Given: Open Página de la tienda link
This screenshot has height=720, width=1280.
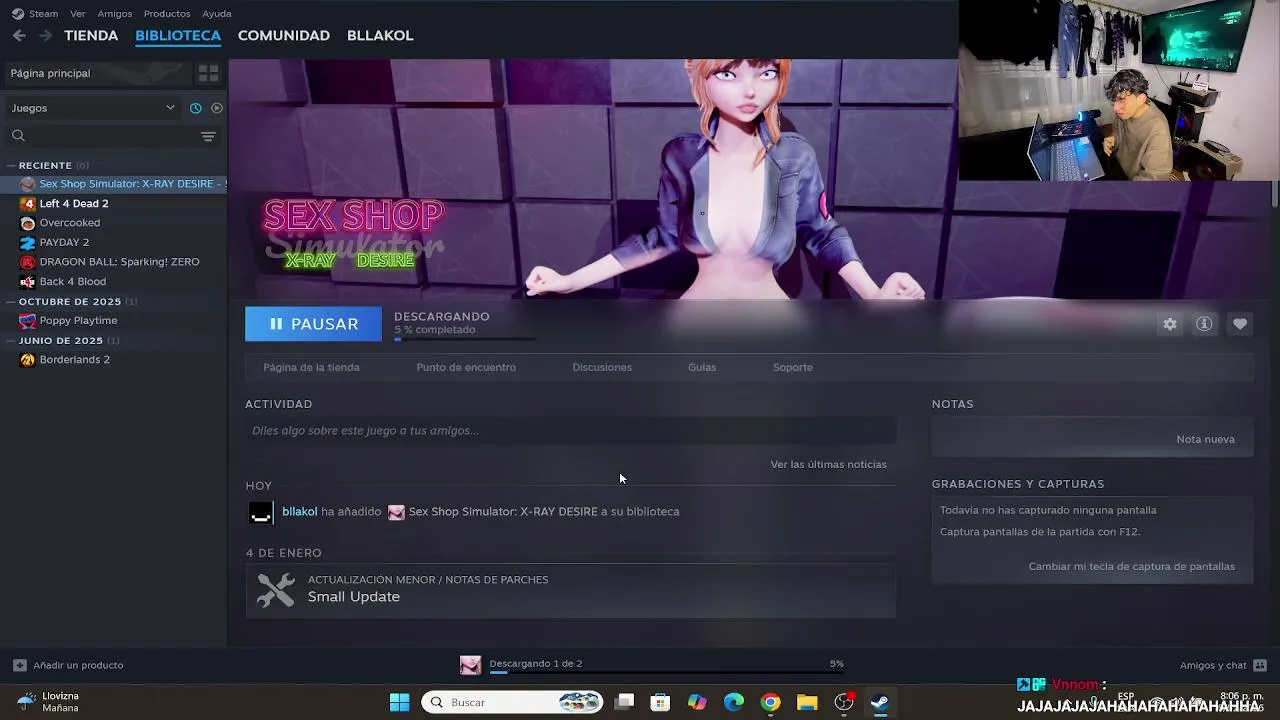Looking at the screenshot, I should 311,367.
